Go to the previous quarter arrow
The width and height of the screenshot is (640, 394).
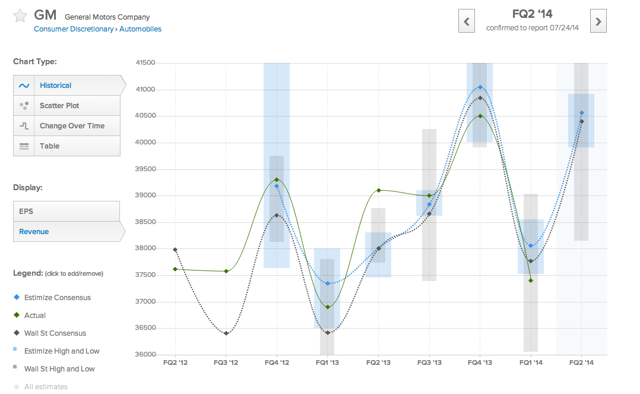pos(466,21)
